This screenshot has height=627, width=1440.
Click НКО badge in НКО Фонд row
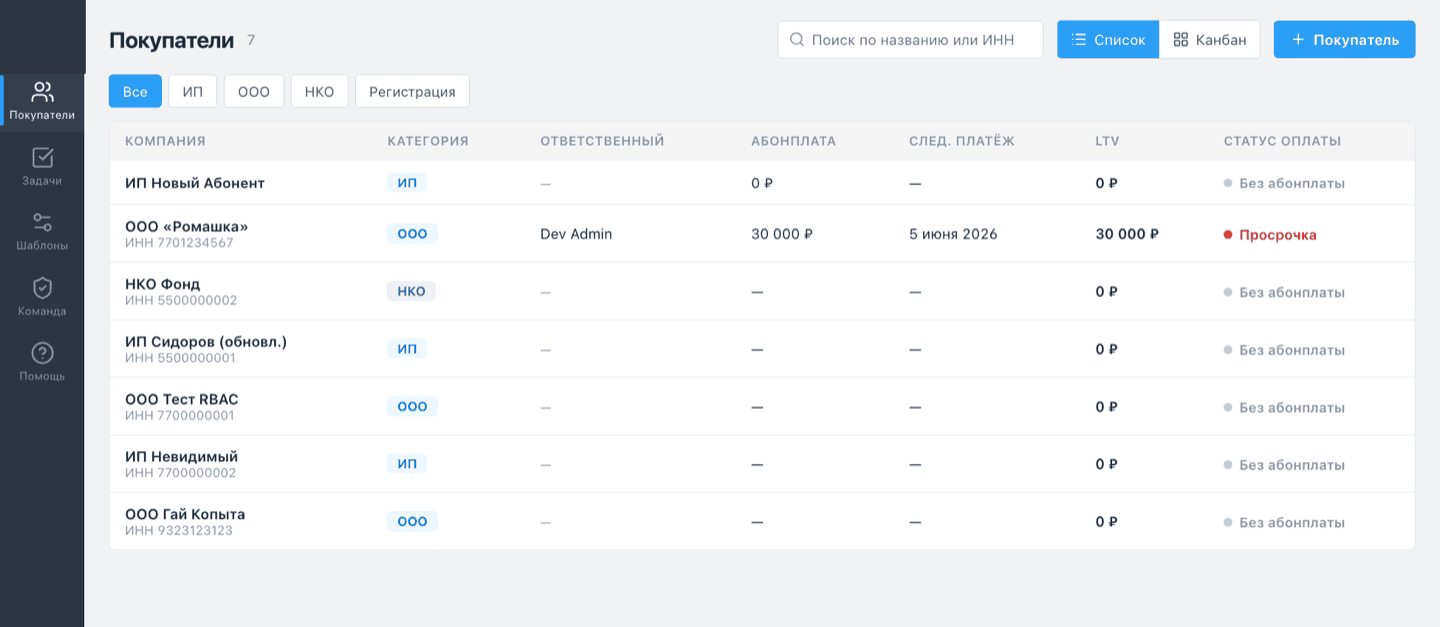click(x=411, y=291)
